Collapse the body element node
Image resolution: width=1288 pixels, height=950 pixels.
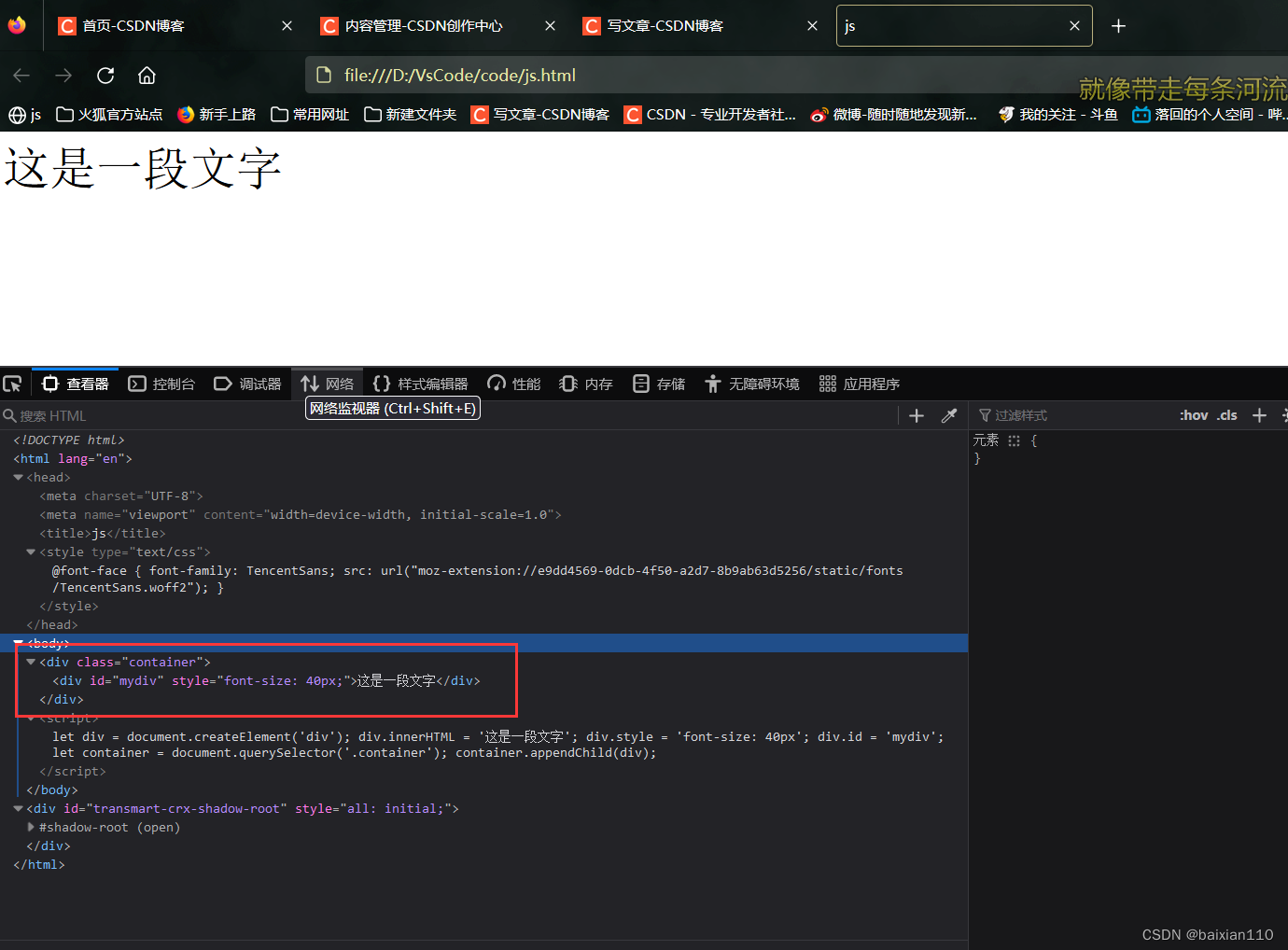click(x=18, y=643)
